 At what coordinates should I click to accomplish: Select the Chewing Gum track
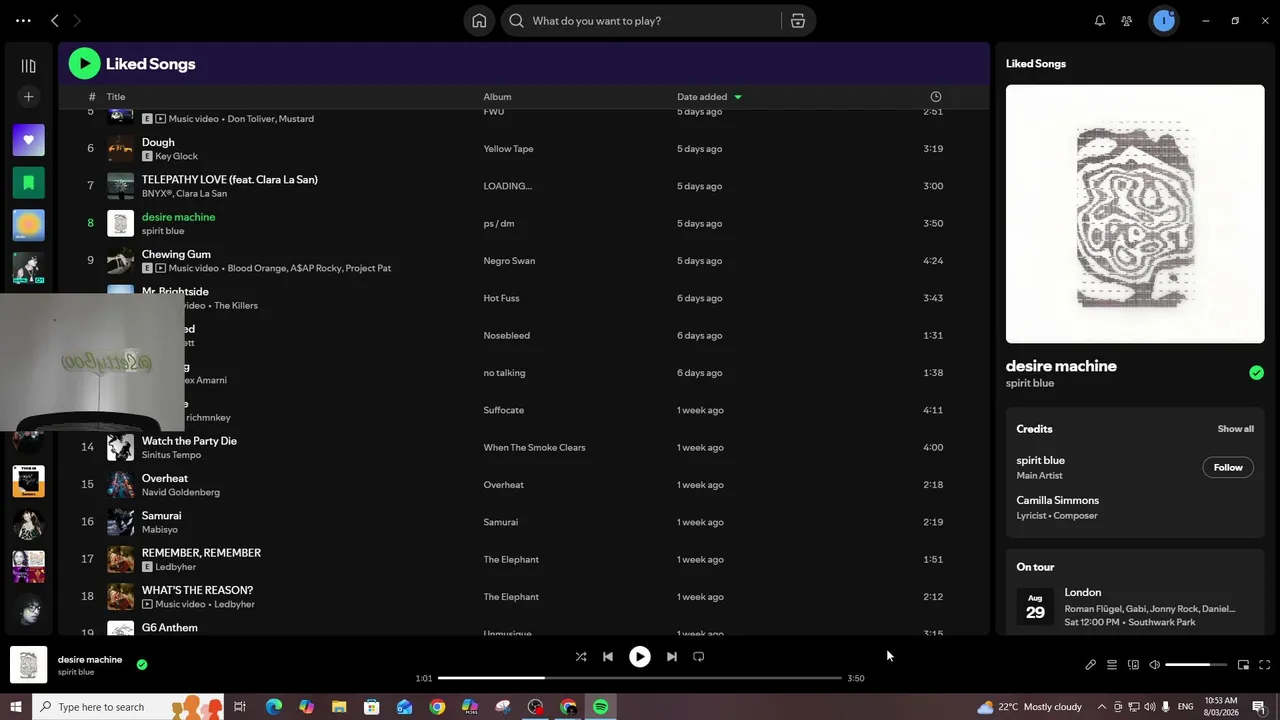point(176,254)
